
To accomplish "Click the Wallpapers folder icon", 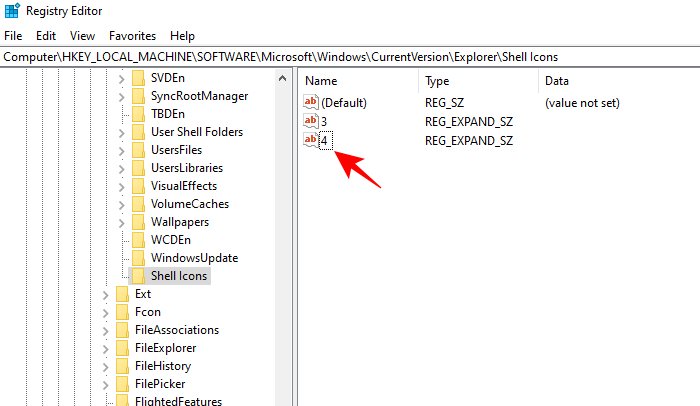I will pos(138,222).
